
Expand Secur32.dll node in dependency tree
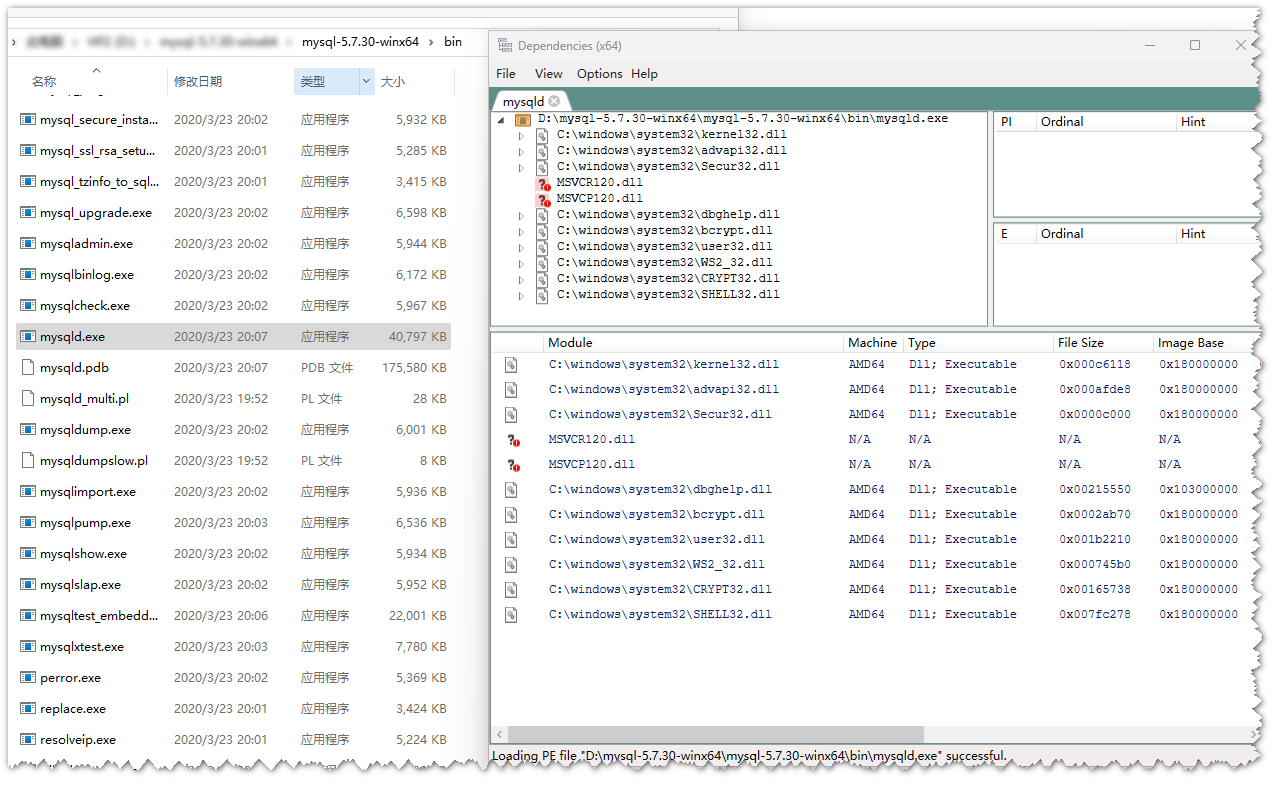click(521, 167)
